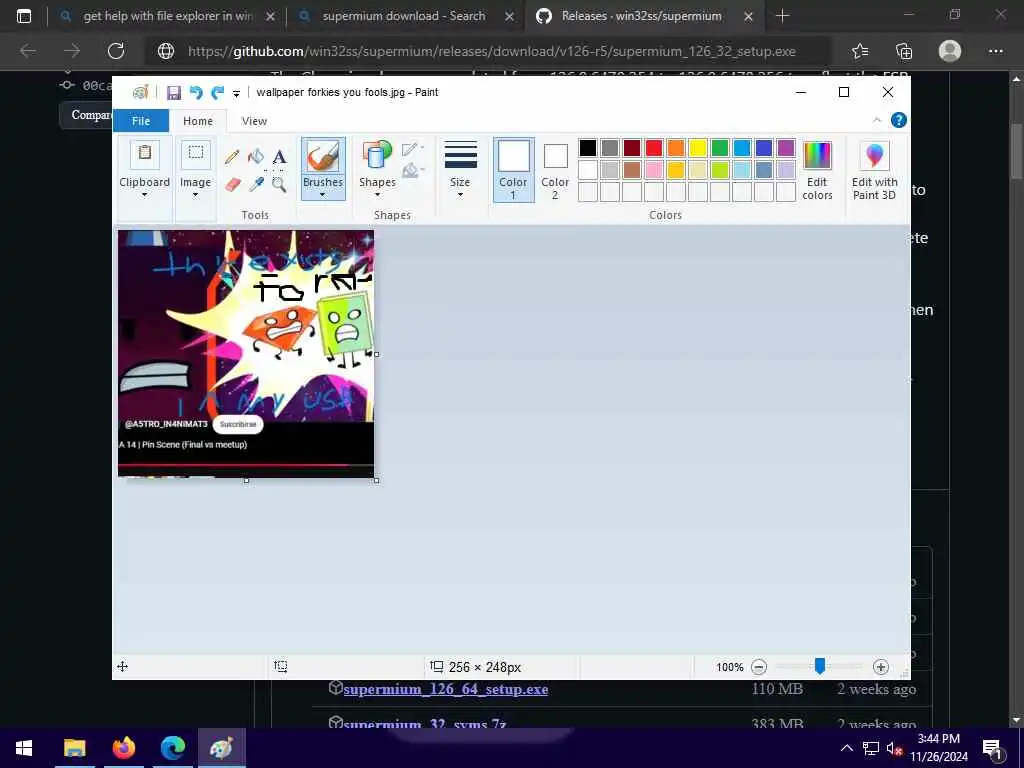Click the Redo arrow in Paint
The width and height of the screenshot is (1024, 768).
click(x=217, y=93)
